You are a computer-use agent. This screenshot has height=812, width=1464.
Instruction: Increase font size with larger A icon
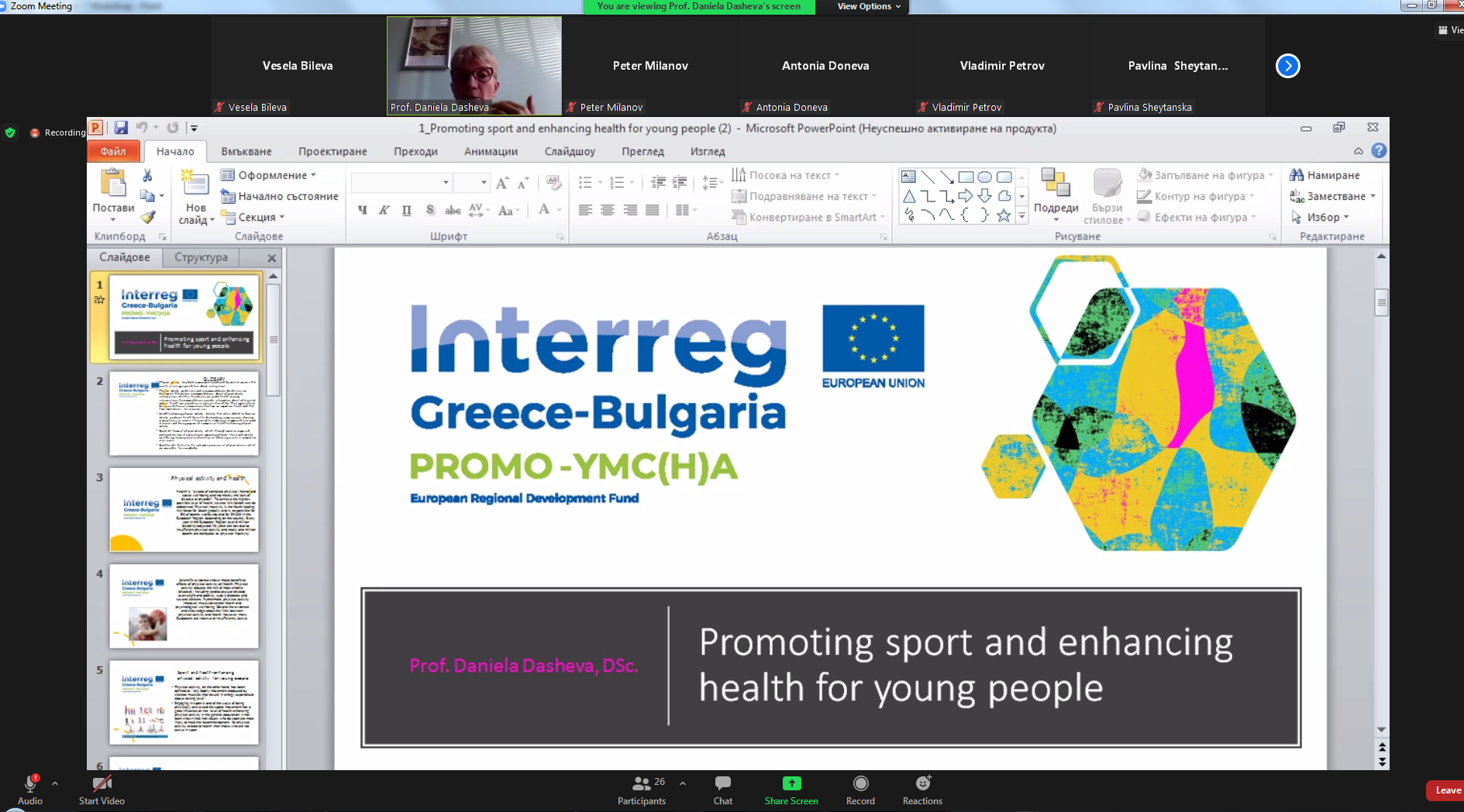pyautogui.click(x=502, y=183)
